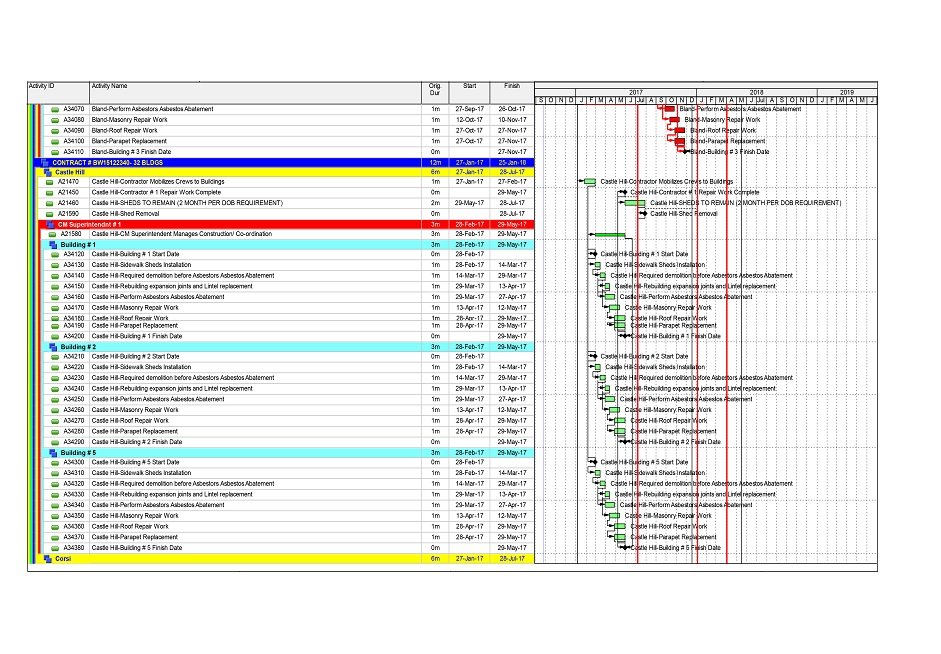
Task: Collapse the Building # 2 group row
Action: click(x=53, y=347)
